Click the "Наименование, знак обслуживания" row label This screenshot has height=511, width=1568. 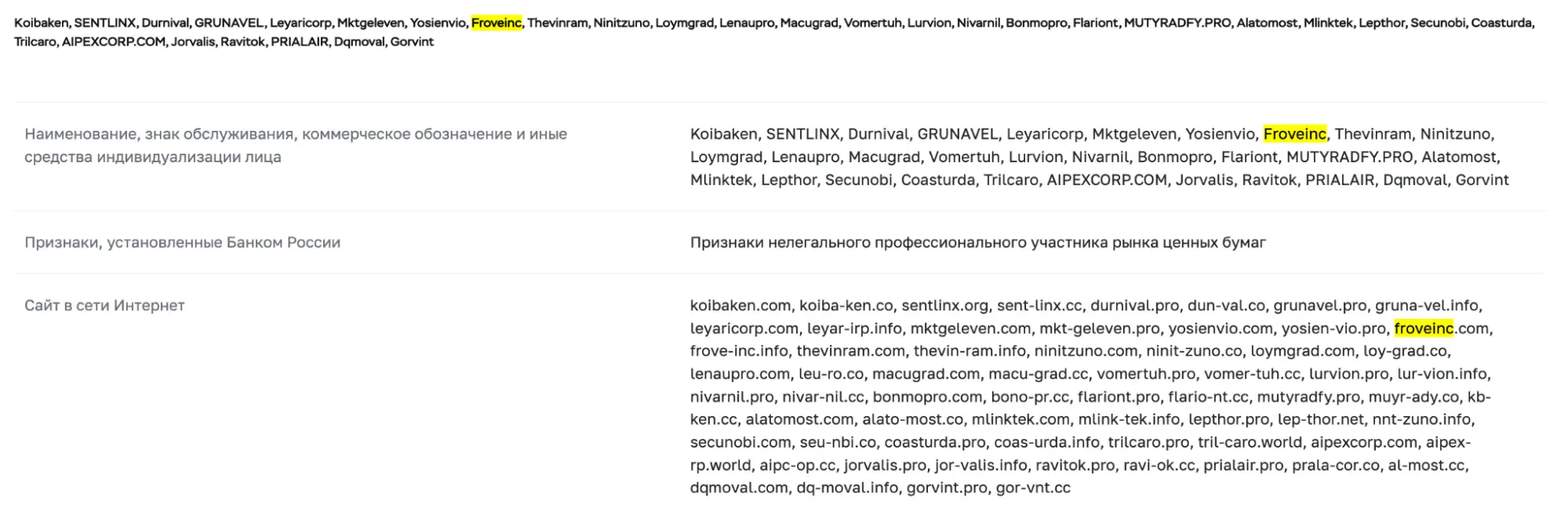pos(295,135)
